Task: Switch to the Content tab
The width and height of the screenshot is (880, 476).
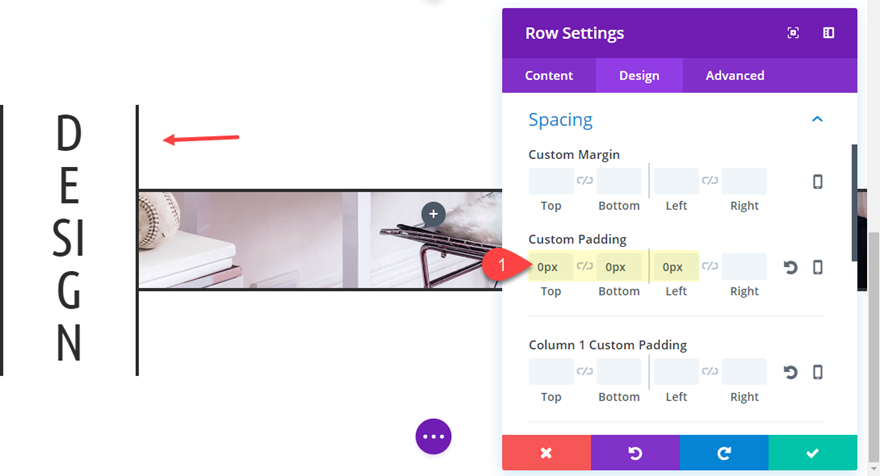Action: [x=549, y=75]
